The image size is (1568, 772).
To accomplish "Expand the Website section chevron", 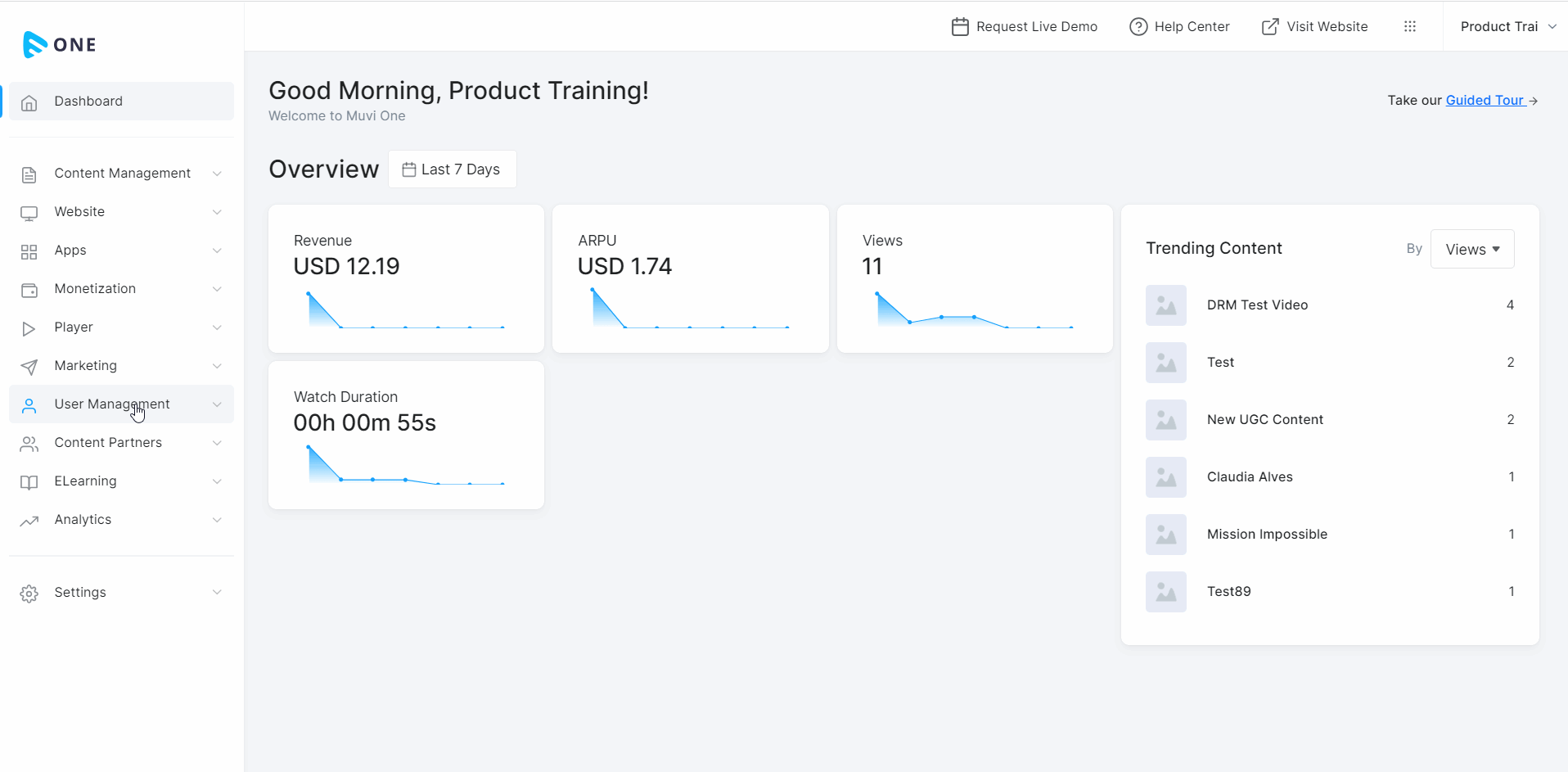I will [217, 212].
